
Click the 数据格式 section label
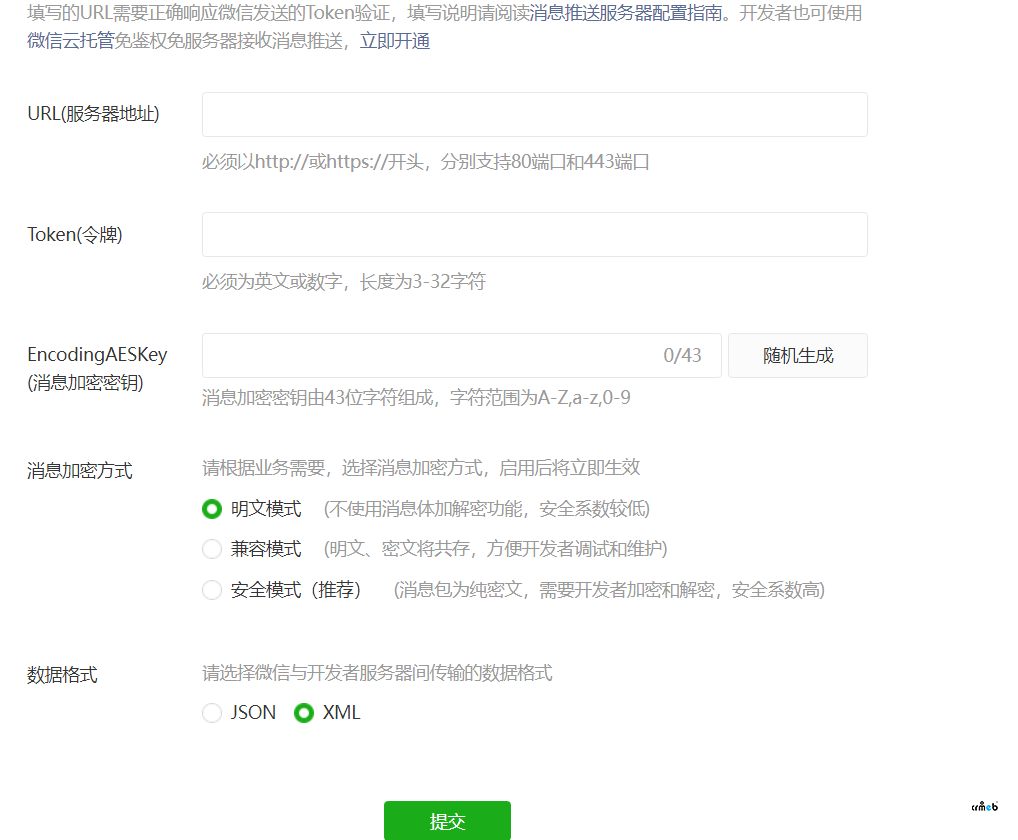(x=62, y=675)
